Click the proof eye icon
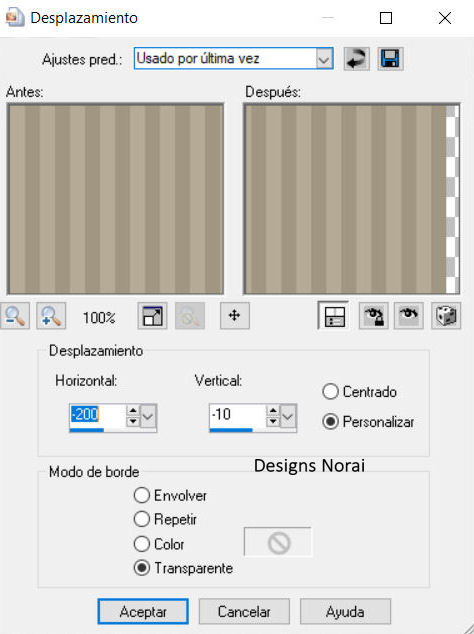Image resolution: width=474 pixels, height=634 pixels. coord(409,316)
